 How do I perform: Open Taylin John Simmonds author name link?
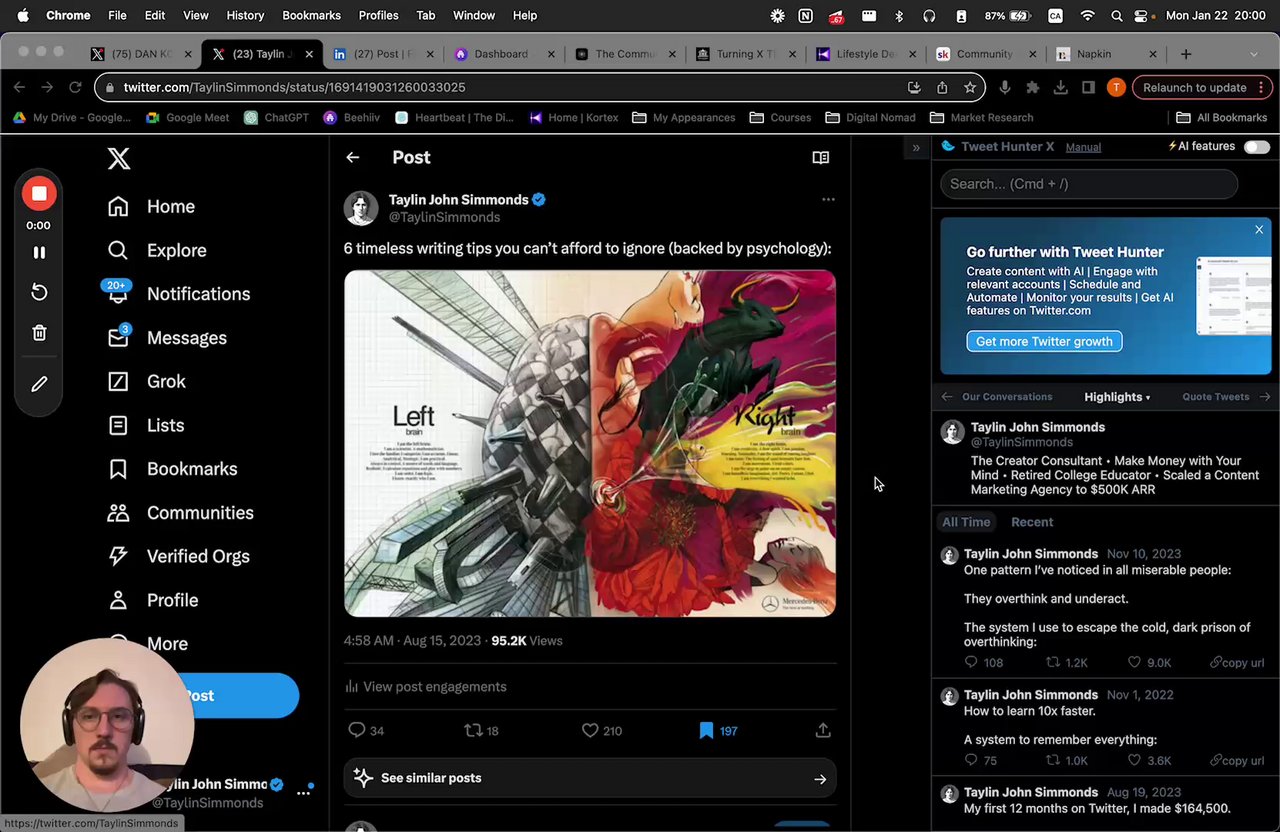pyautogui.click(x=458, y=200)
